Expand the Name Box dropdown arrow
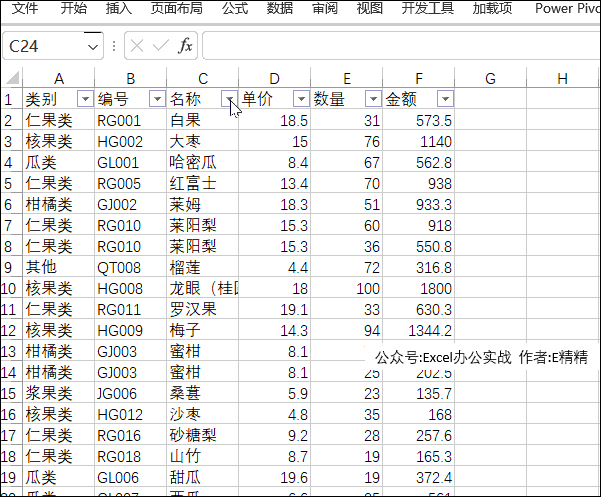Screen dimensions: 601x497 [93, 46]
